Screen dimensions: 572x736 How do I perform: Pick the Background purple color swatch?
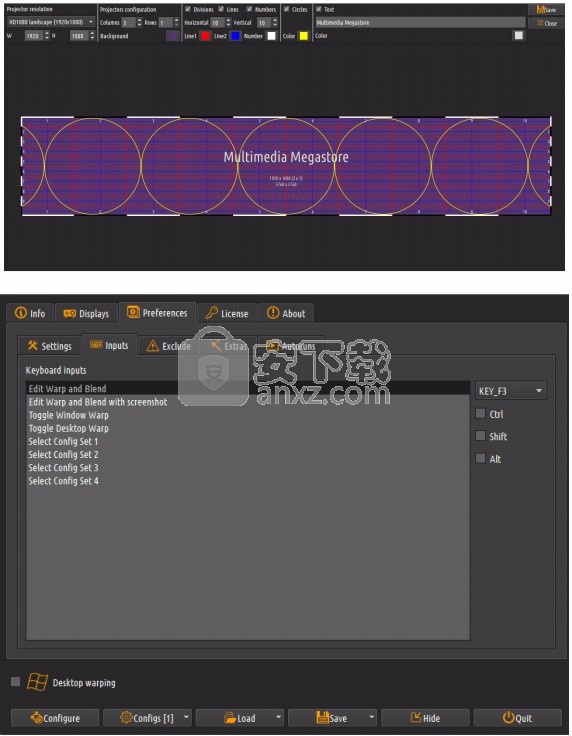tap(173, 36)
